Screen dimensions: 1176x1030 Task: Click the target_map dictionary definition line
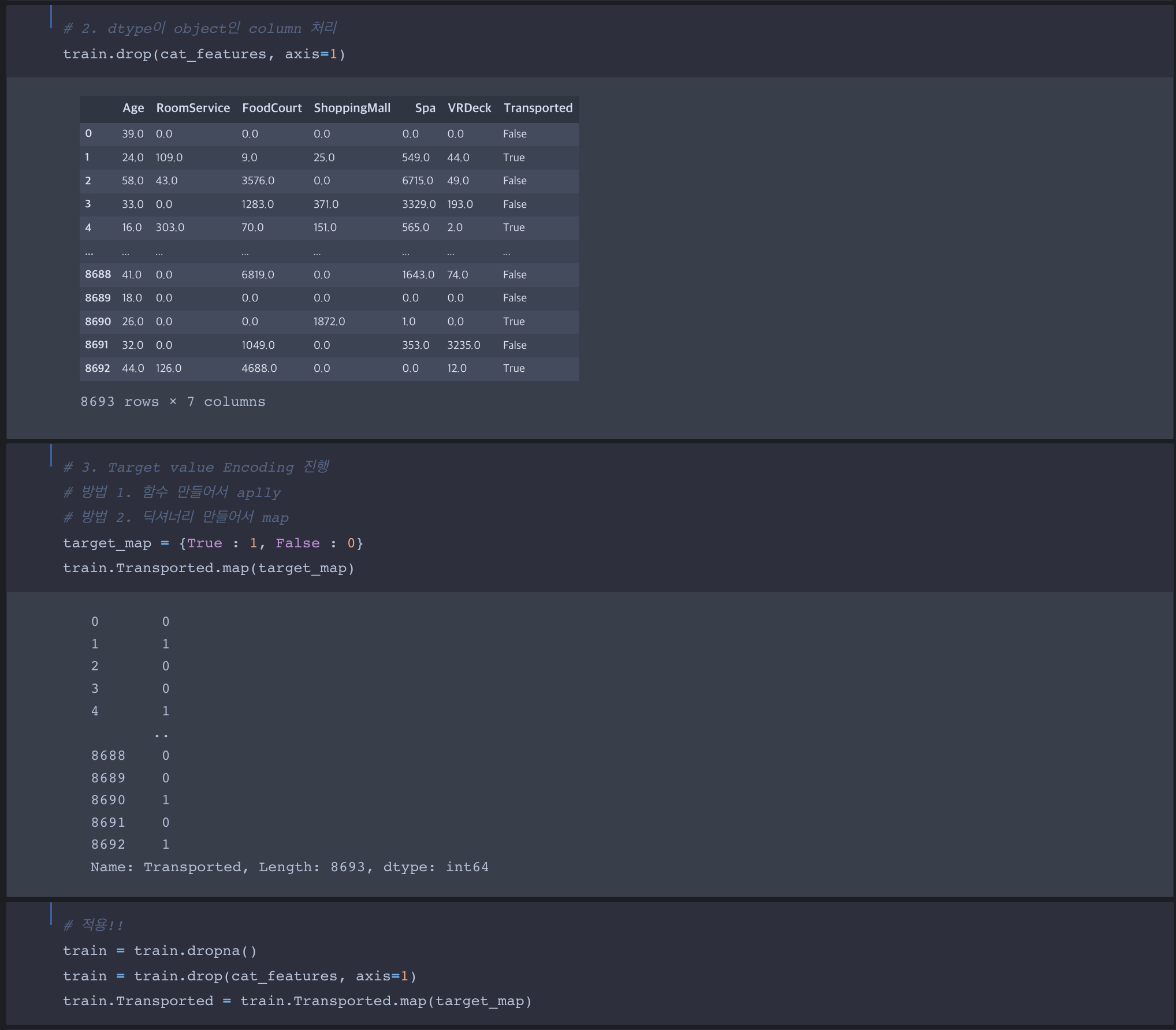(x=213, y=543)
